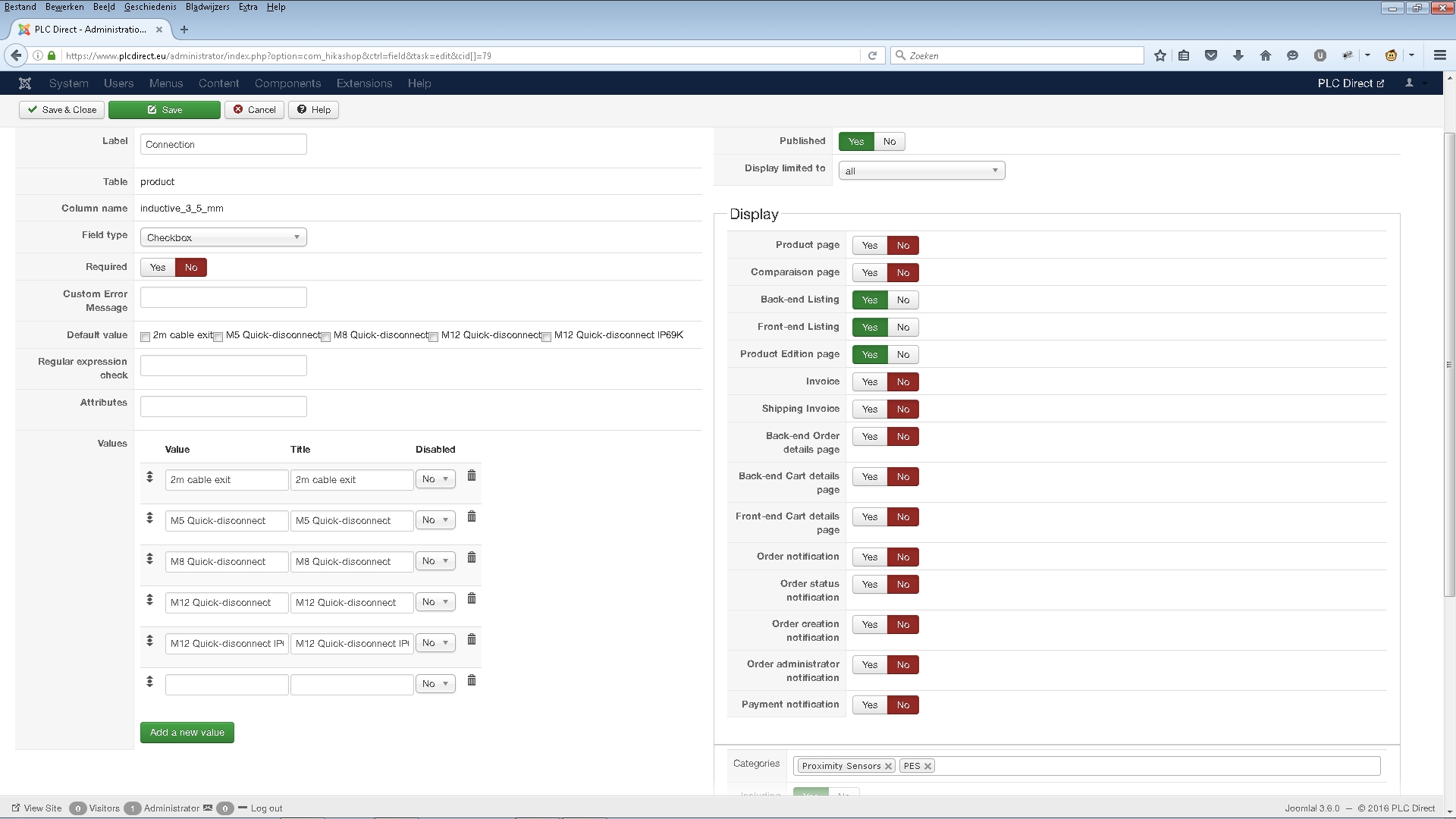Viewport: 1456px width, 819px height.
Task: Delete the '2m cable exit' value row
Action: [x=471, y=475]
